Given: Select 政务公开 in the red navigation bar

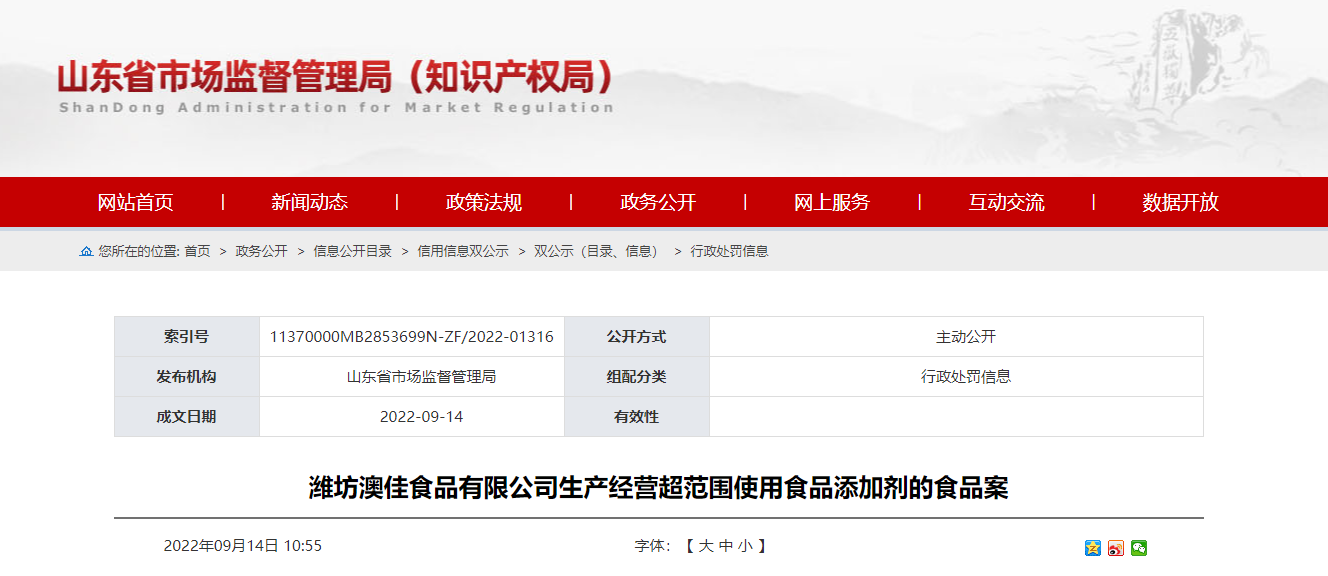Looking at the screenshot, I should [x=658, y=202].
